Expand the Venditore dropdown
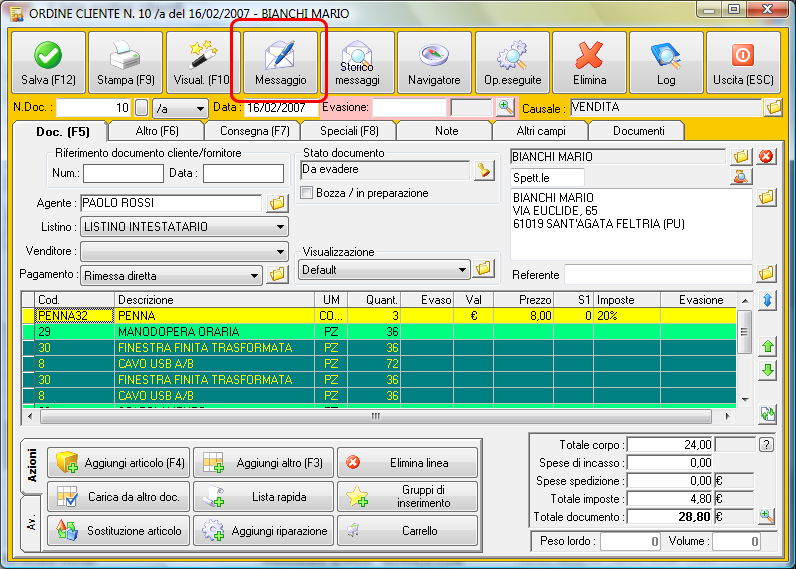The height and width of the screenshot is (569, 796). 280,251
